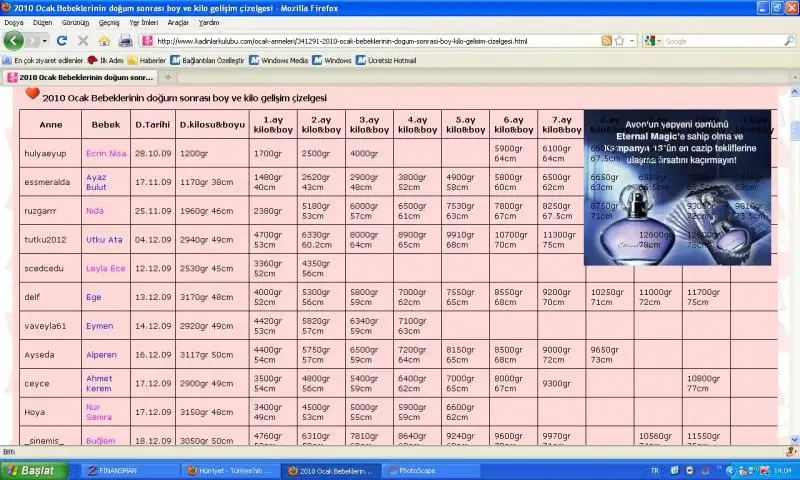
Task: Click the red heart icon beside the page title
Action: click(32, 93)
